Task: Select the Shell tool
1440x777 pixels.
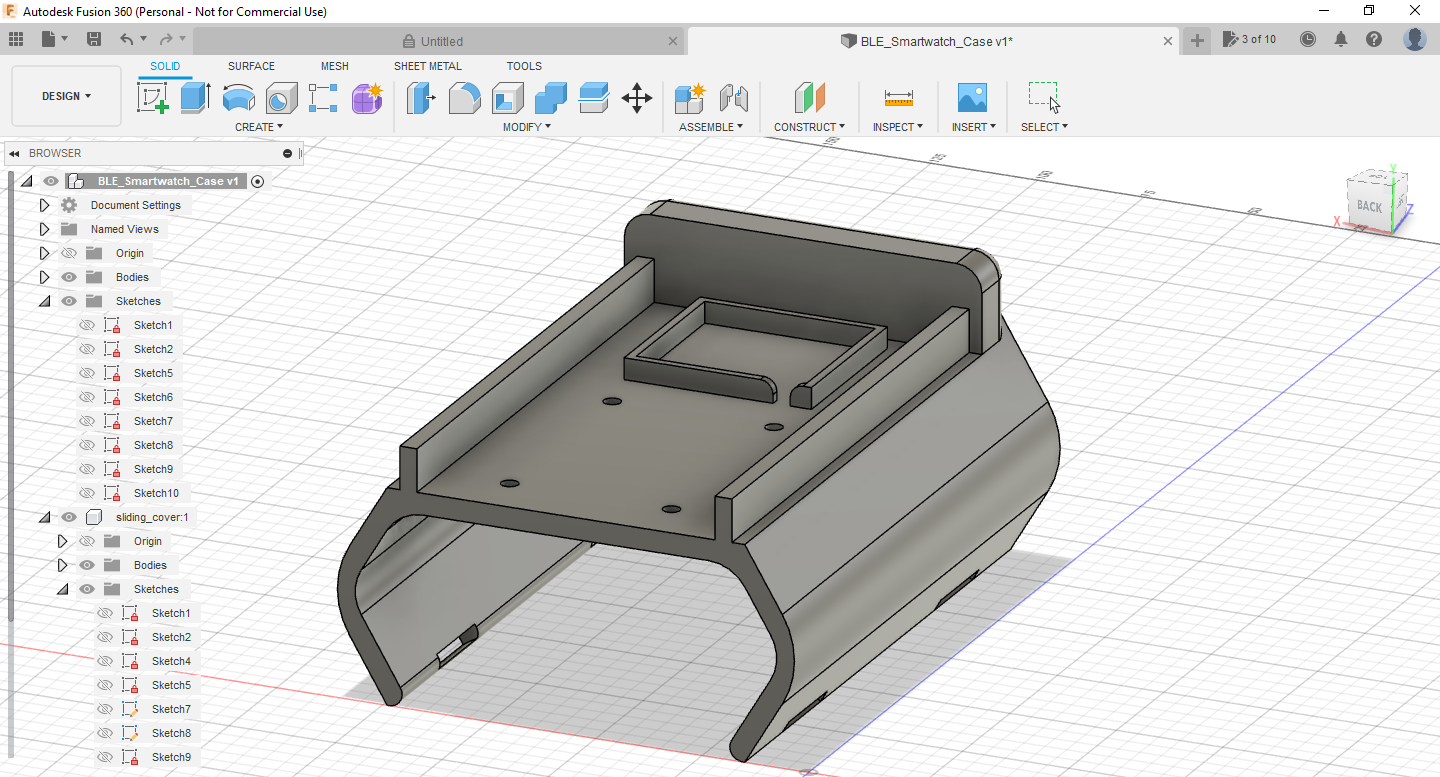Action: tap(507, 98)
